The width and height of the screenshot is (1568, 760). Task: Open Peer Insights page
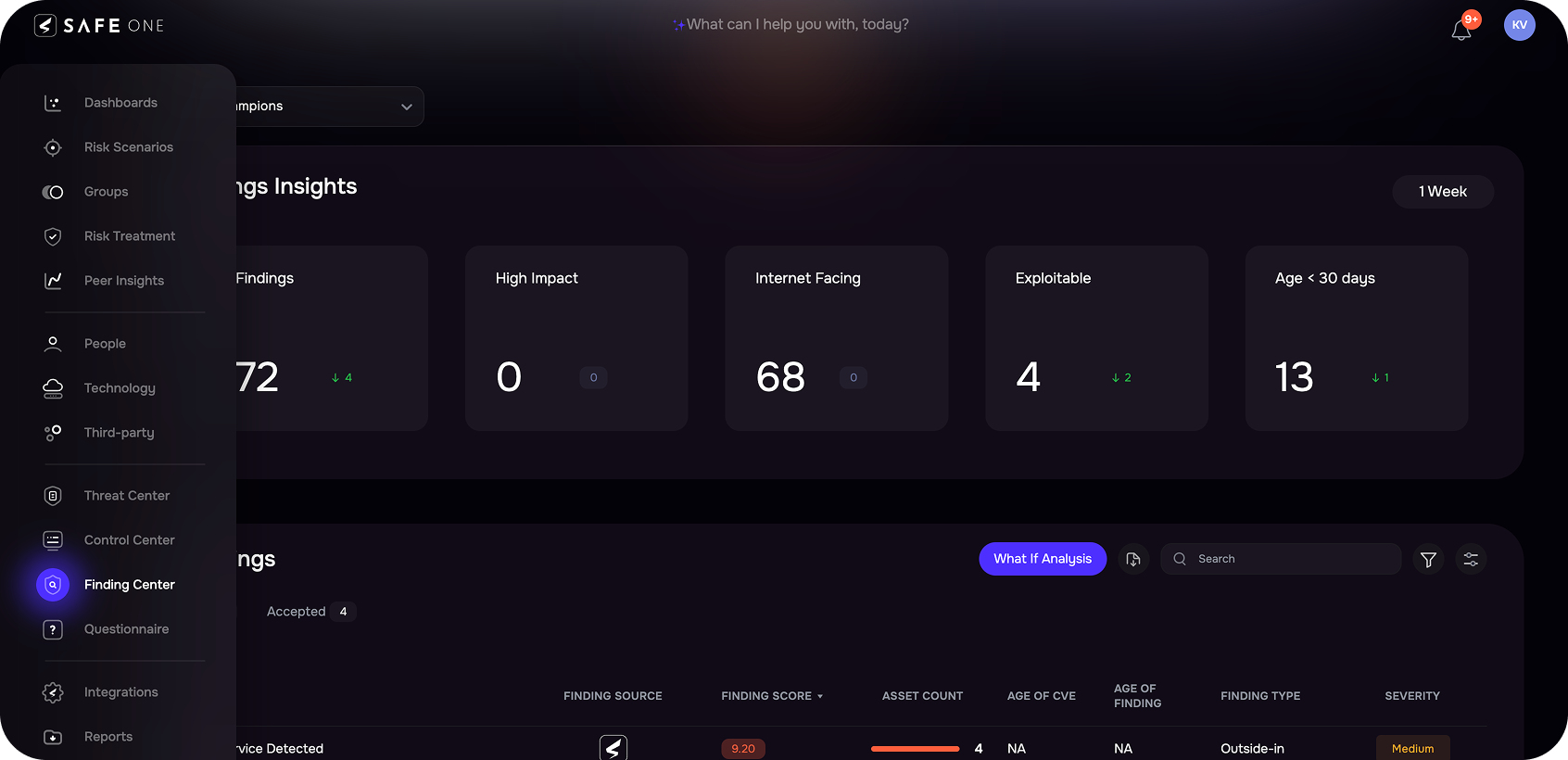pos(124,281)
